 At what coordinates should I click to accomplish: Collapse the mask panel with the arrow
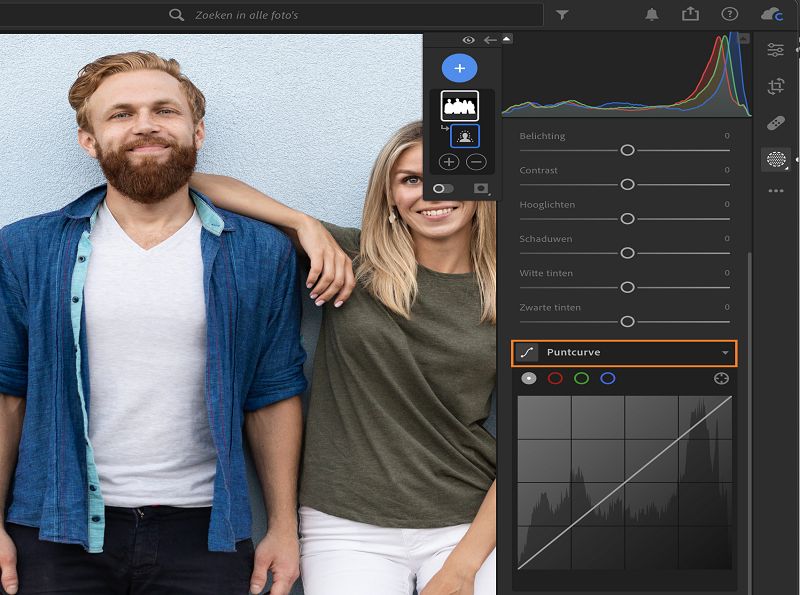pos(490,40)
